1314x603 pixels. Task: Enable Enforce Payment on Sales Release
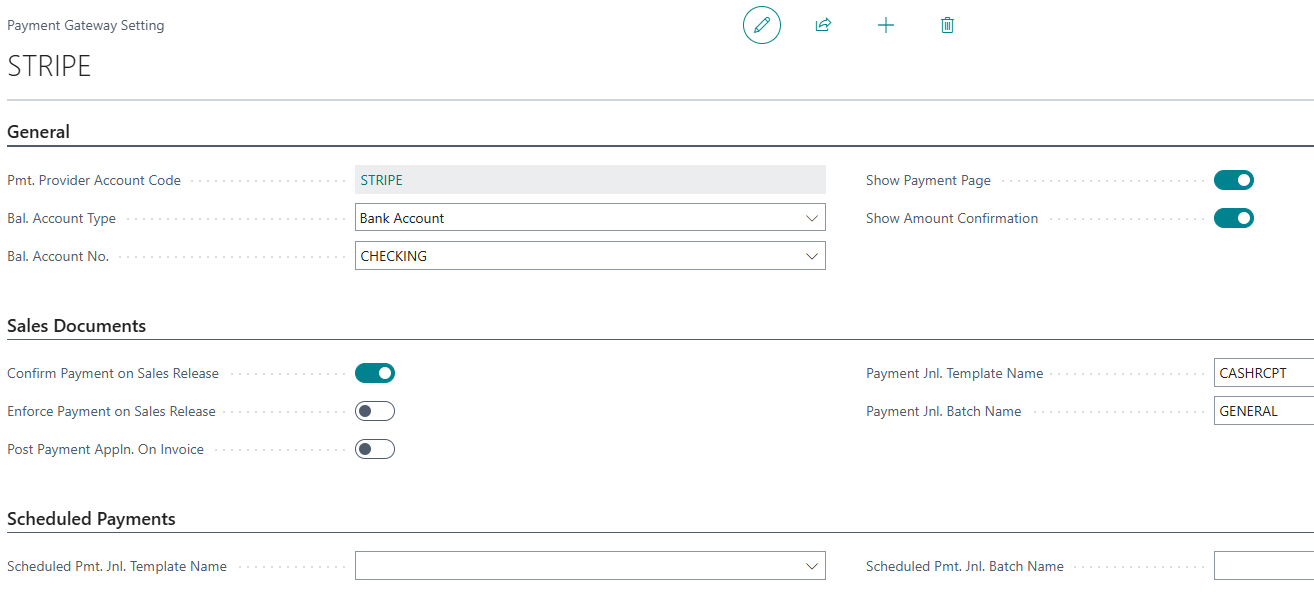(375, 411)
